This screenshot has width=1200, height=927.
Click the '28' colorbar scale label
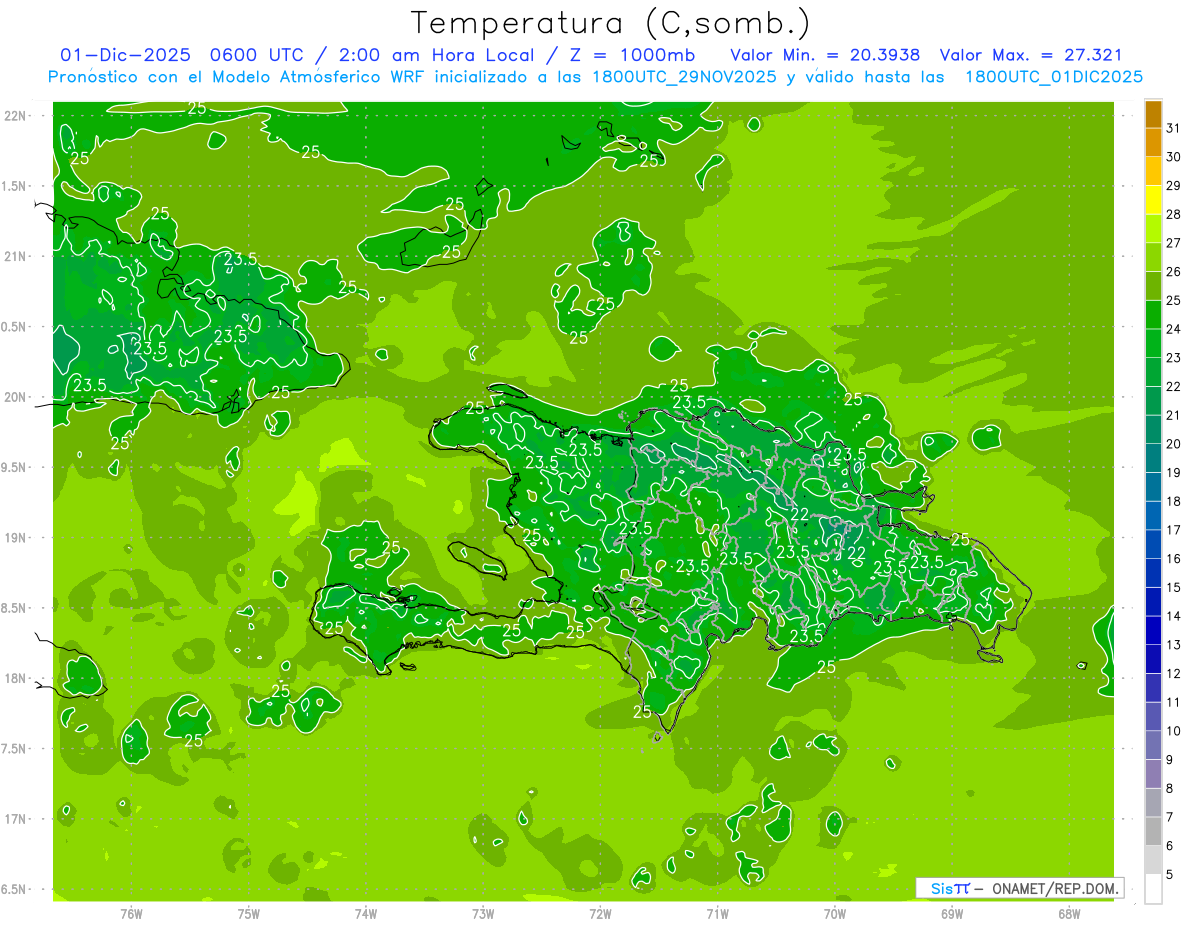click(x=1173, y=214)
